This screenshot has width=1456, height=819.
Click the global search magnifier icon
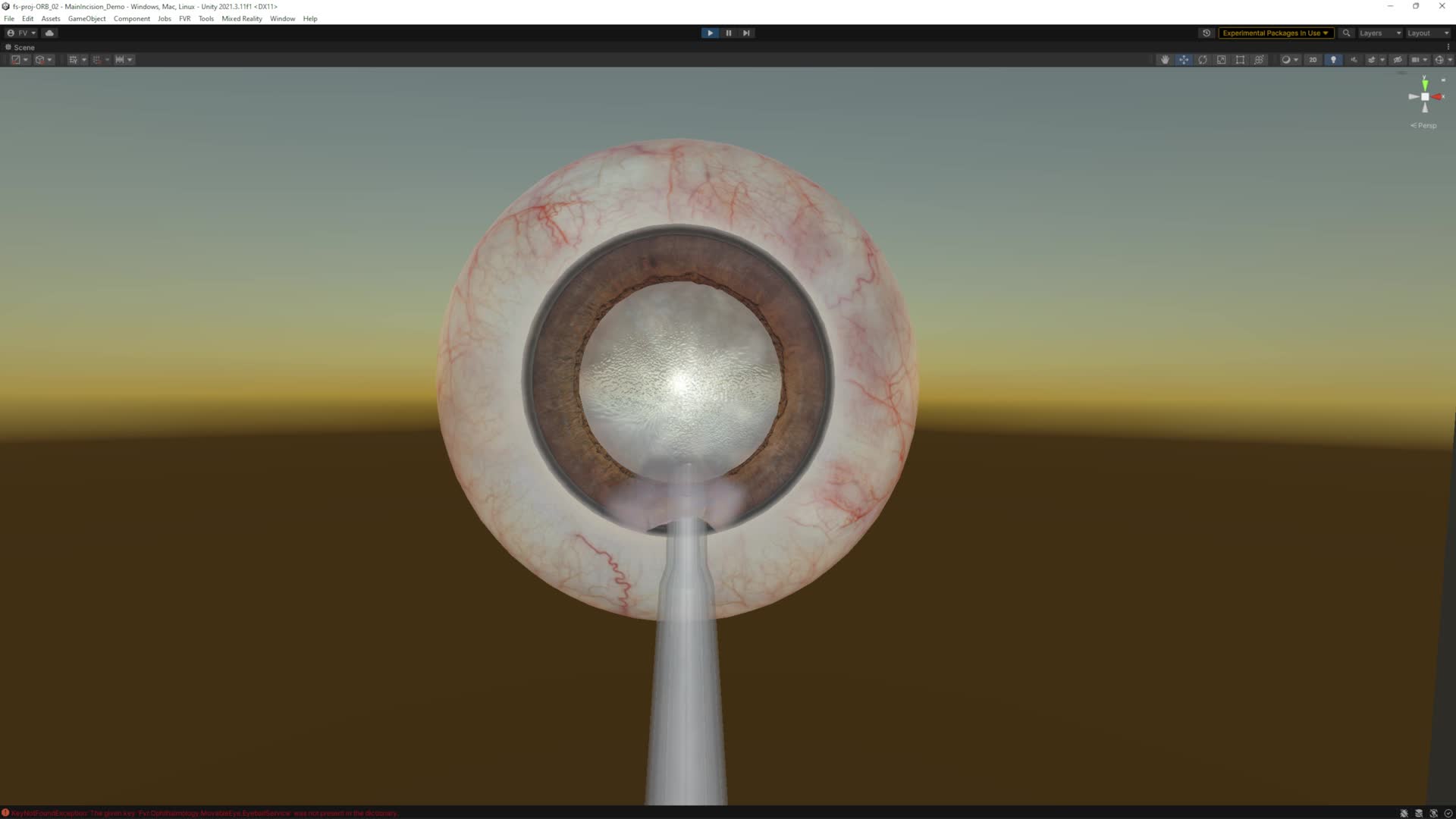click(1347, 33)
